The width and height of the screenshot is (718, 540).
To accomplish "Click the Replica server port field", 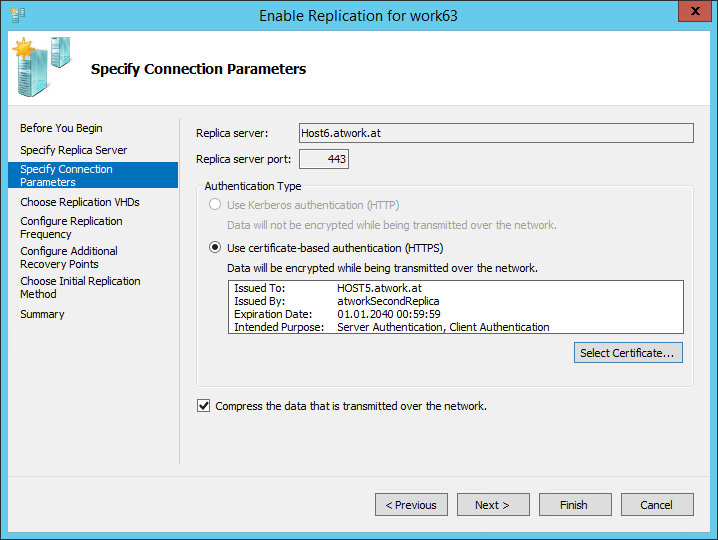I will click(x=324, y=159).
